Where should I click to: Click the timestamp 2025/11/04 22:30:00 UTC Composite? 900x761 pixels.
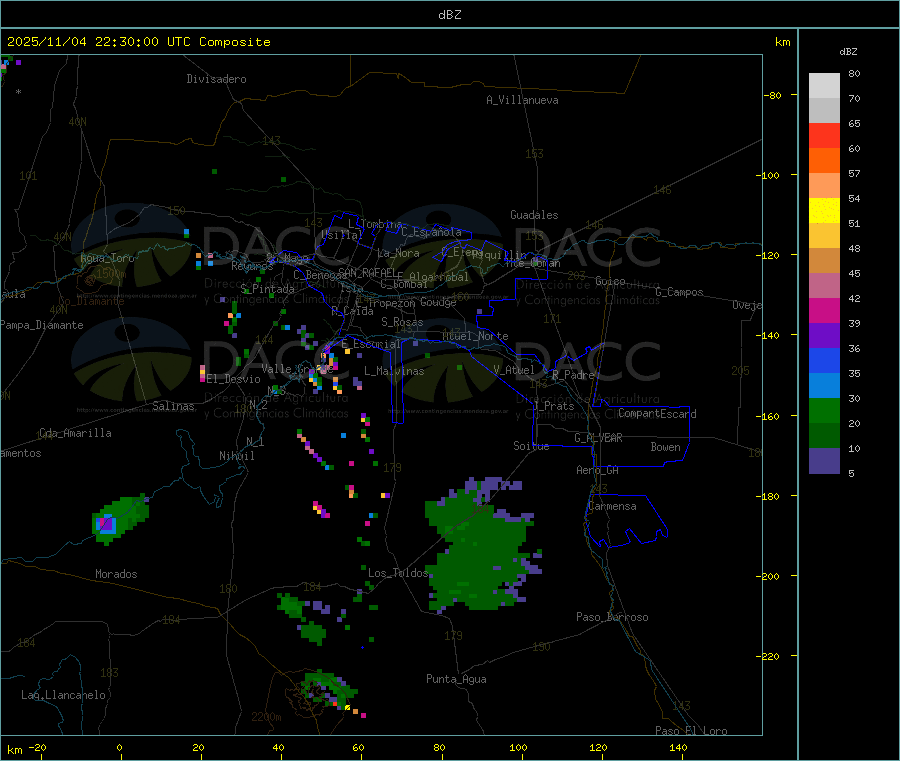point(138,42)
